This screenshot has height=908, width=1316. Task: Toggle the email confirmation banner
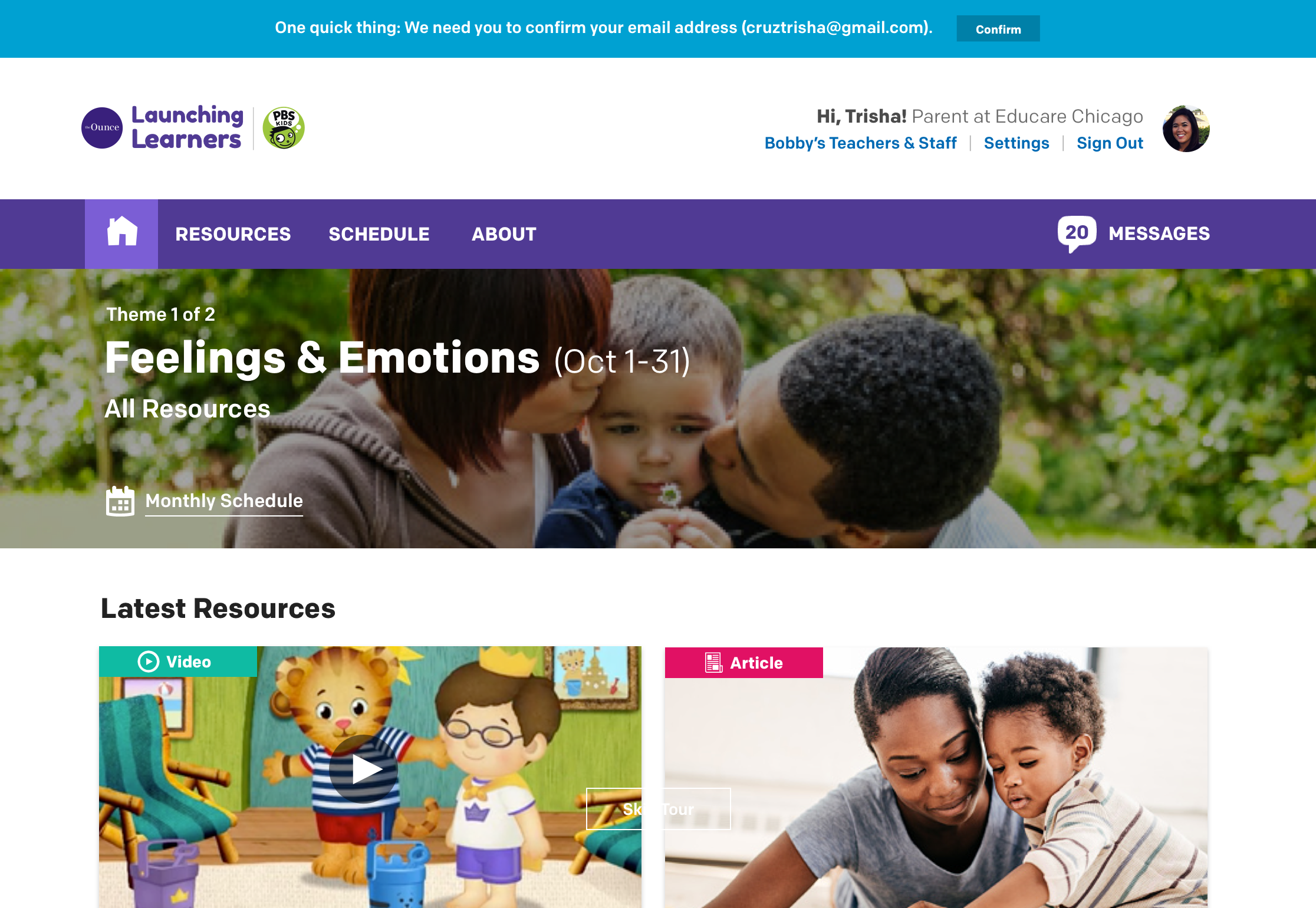(x=996, y=28)
